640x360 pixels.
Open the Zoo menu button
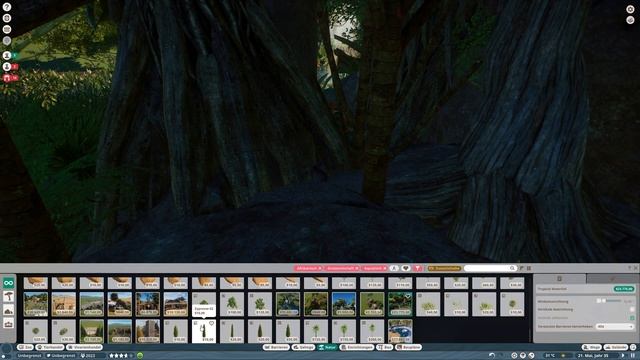pyautogui.click(x=25, y=347)
